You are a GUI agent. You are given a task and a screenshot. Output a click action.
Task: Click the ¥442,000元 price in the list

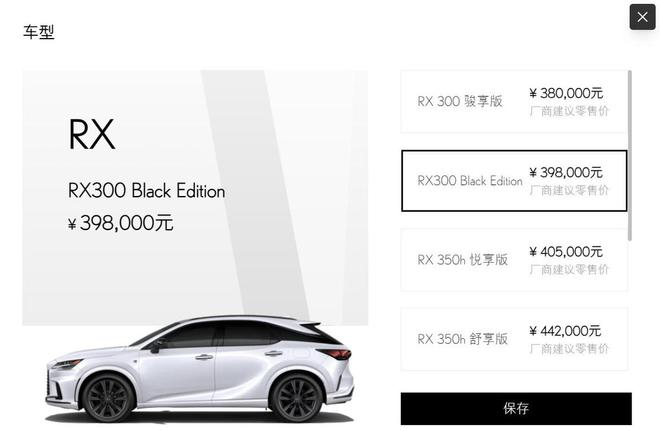point(565,331)
